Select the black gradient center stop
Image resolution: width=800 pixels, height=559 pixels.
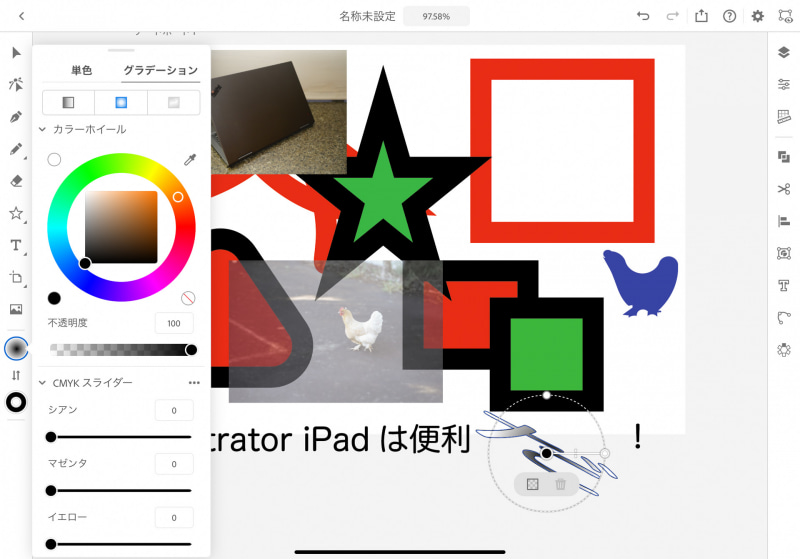point(546,453)
